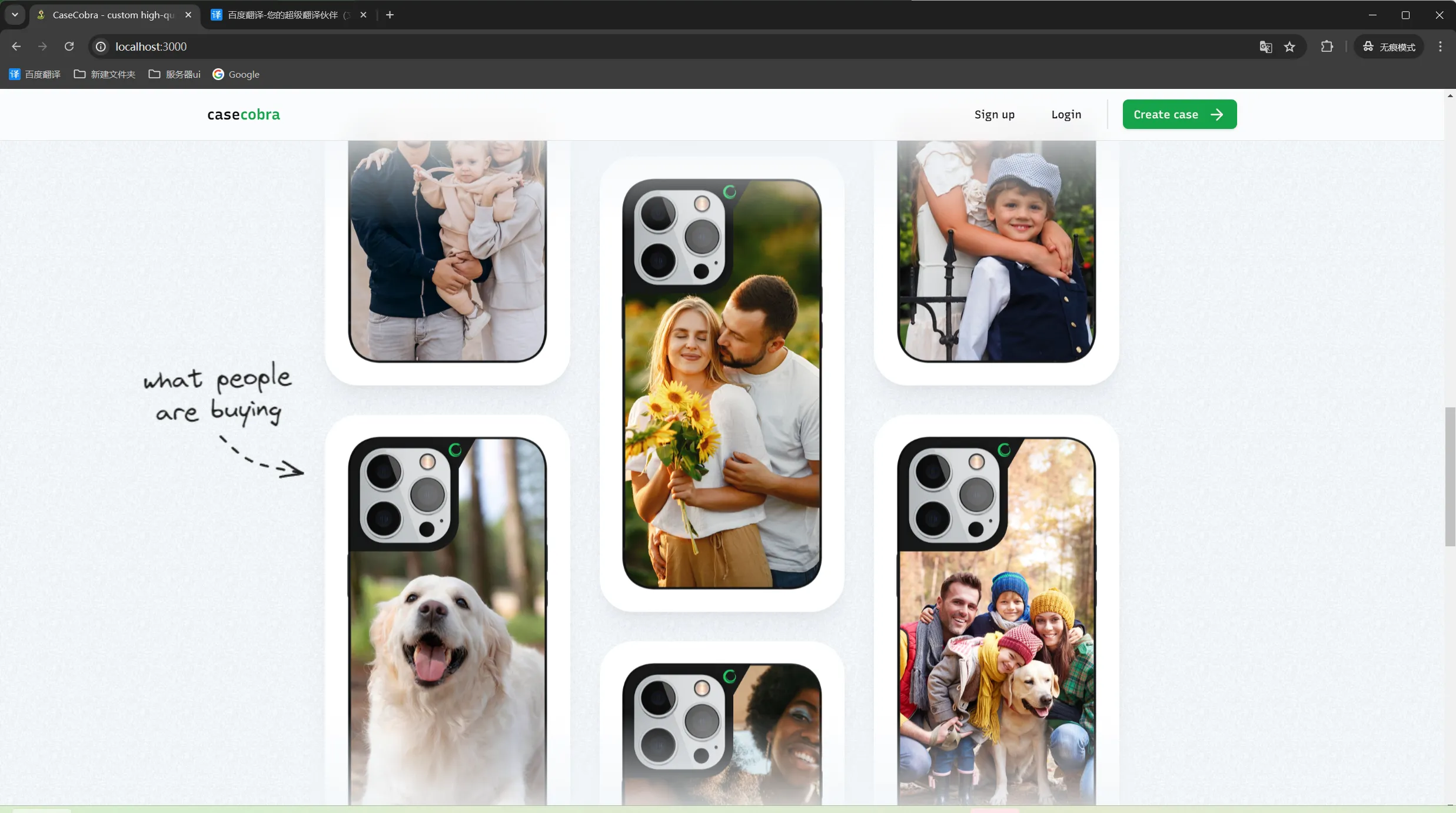Click the phone case with the smiling woman

(x=722, y=734)
